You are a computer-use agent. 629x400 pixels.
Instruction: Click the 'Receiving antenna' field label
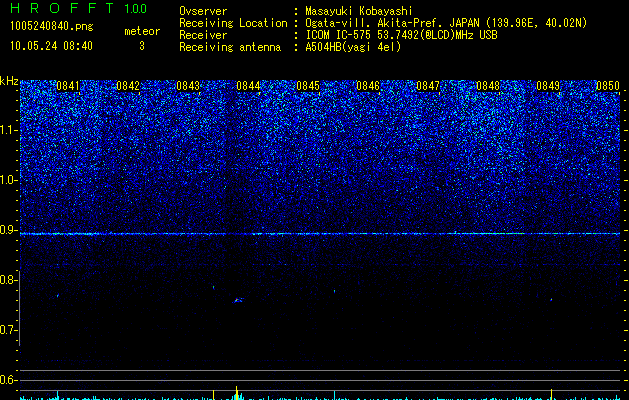point(230,47)
